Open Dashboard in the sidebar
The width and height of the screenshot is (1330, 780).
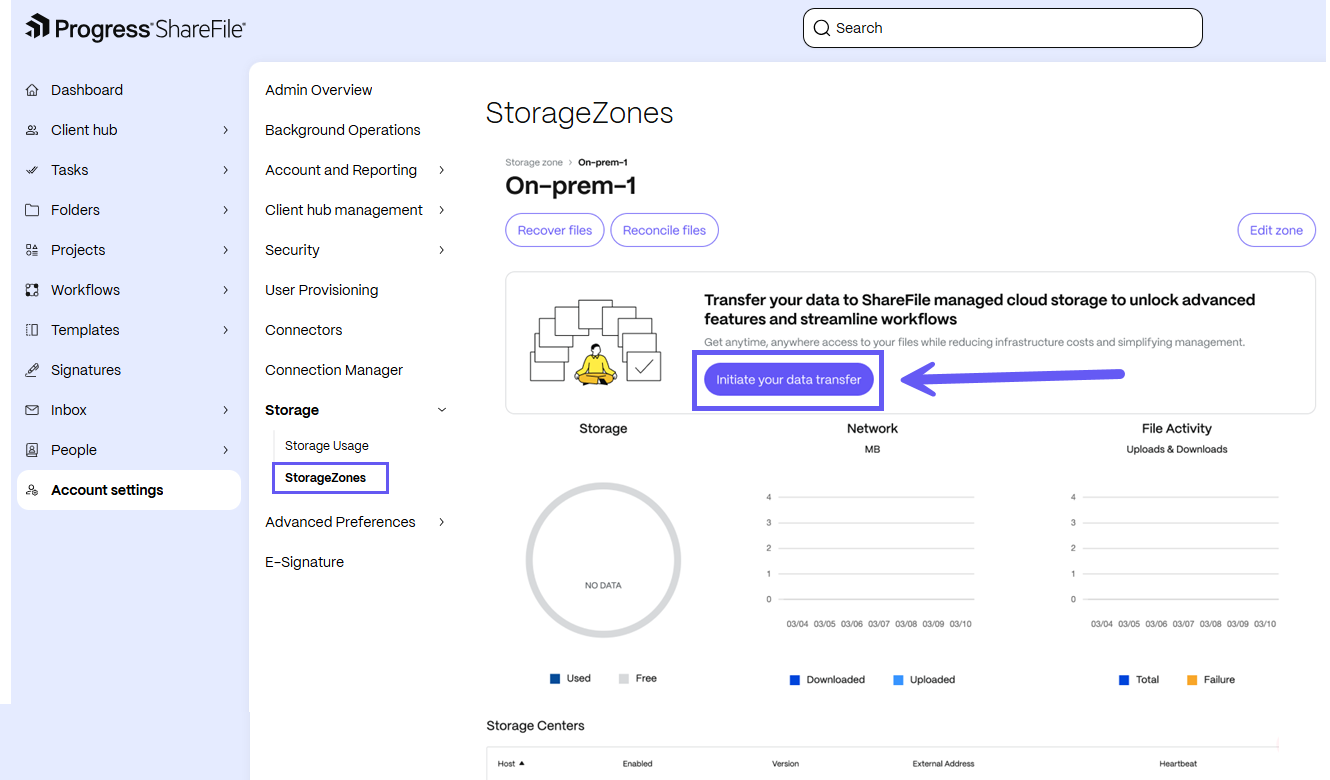[x=87, y=90]
